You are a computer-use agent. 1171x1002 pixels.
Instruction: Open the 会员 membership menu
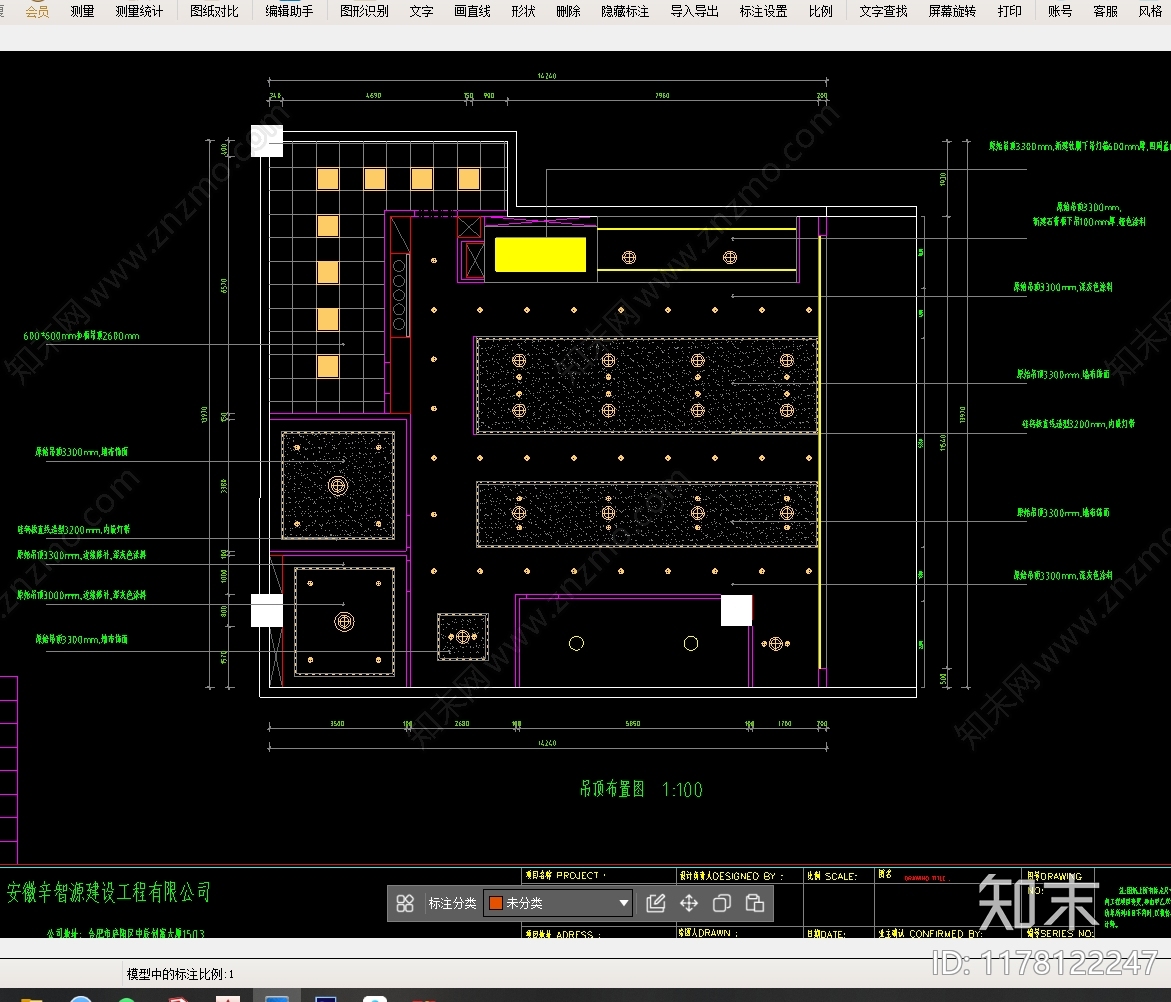point(37,11)
